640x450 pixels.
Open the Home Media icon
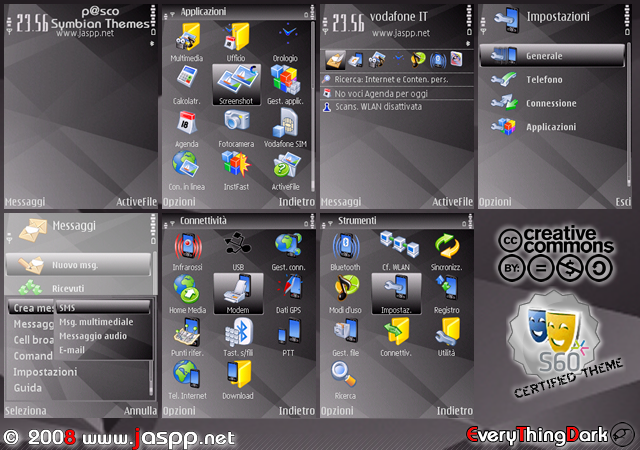(186, 289)
